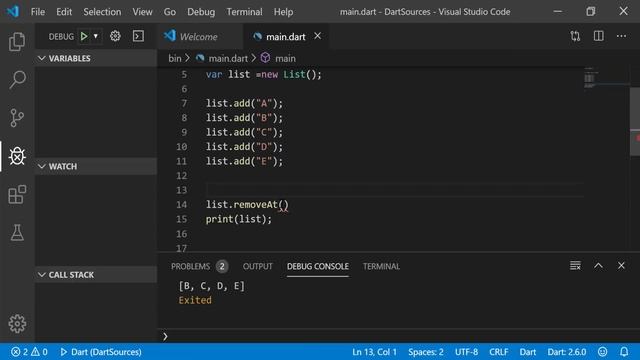
Task: Close the main.dart tab
Action: [318, 36]
